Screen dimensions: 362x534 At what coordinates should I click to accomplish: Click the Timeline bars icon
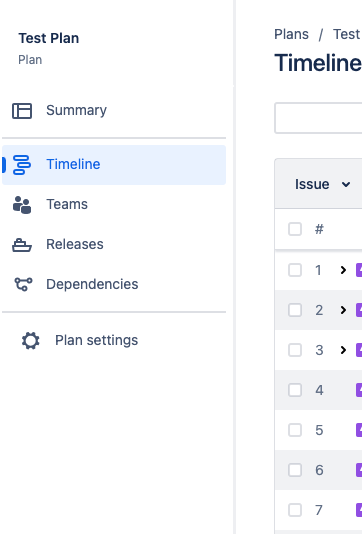pyautogui.click(x=22, y=165)
